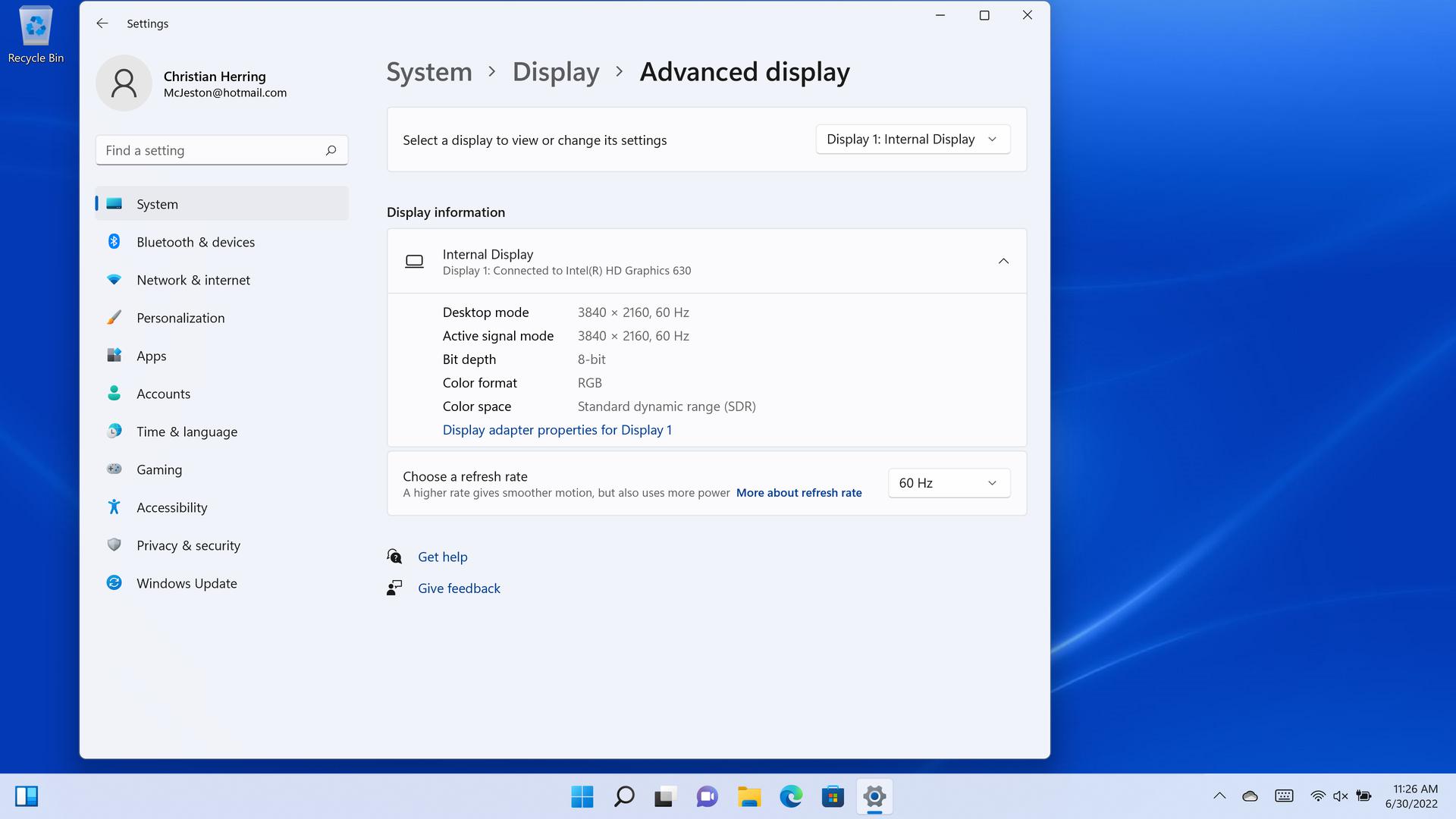Click the Standard dynamic range (SDR) value
1456x819 pixels.
tap(667, 406)
